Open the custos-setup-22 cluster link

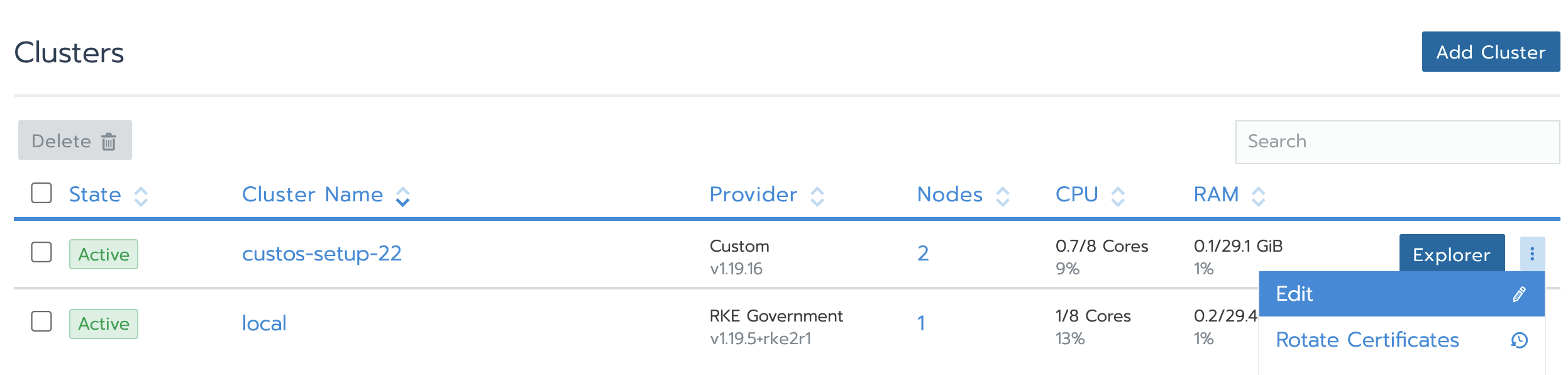click(x=322, y=254)
